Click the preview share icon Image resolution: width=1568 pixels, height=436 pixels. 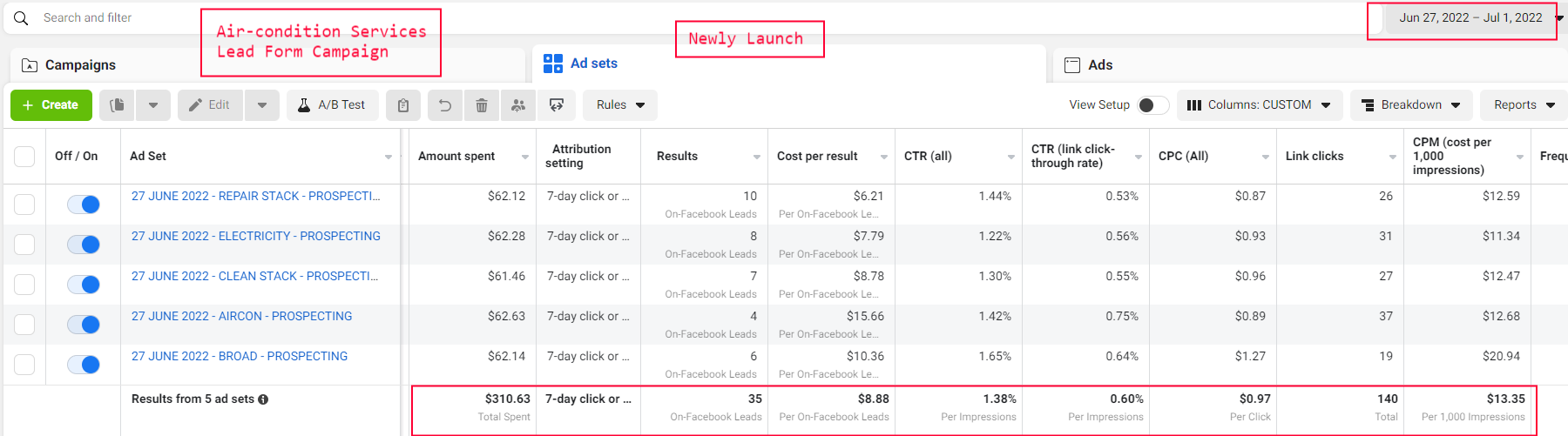point(557,105)
